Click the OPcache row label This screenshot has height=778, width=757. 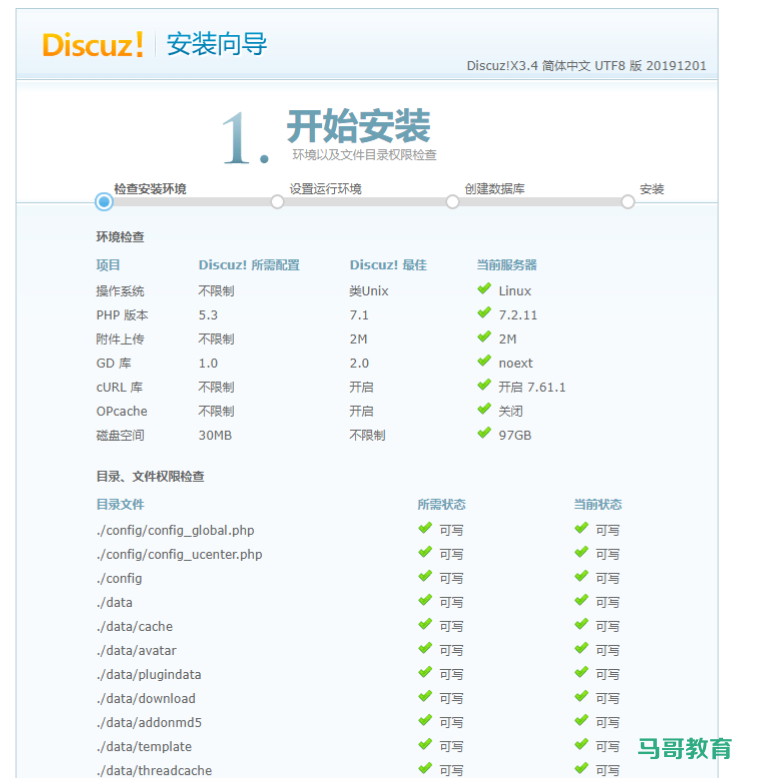point(122,411)
